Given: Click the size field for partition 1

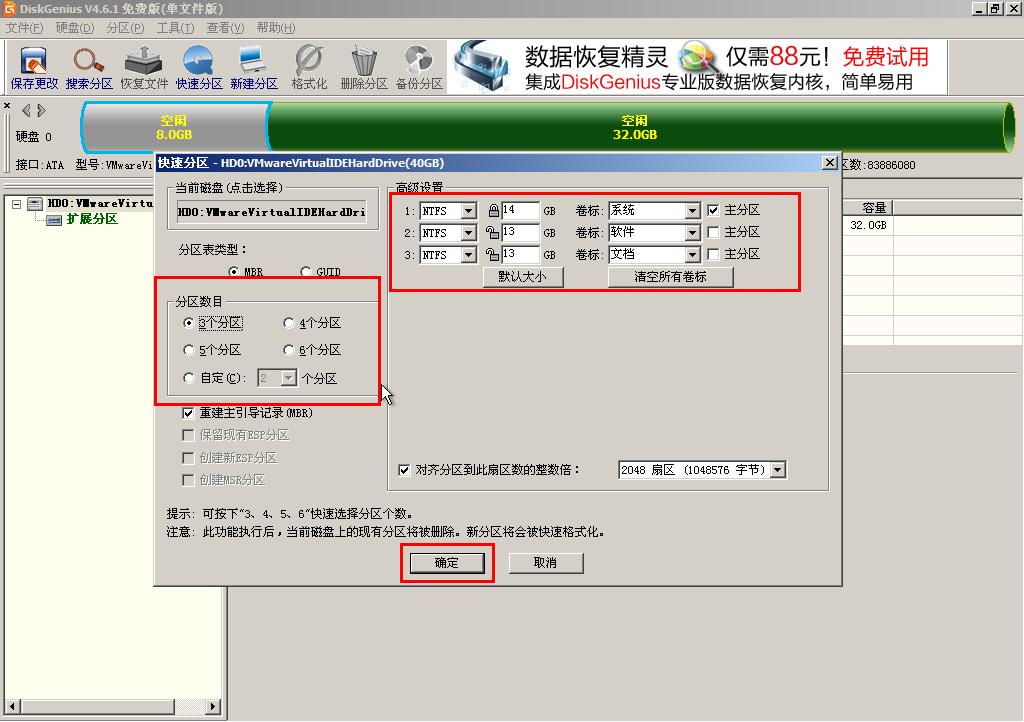Looking at the screenshot, I should click(520, 210).
